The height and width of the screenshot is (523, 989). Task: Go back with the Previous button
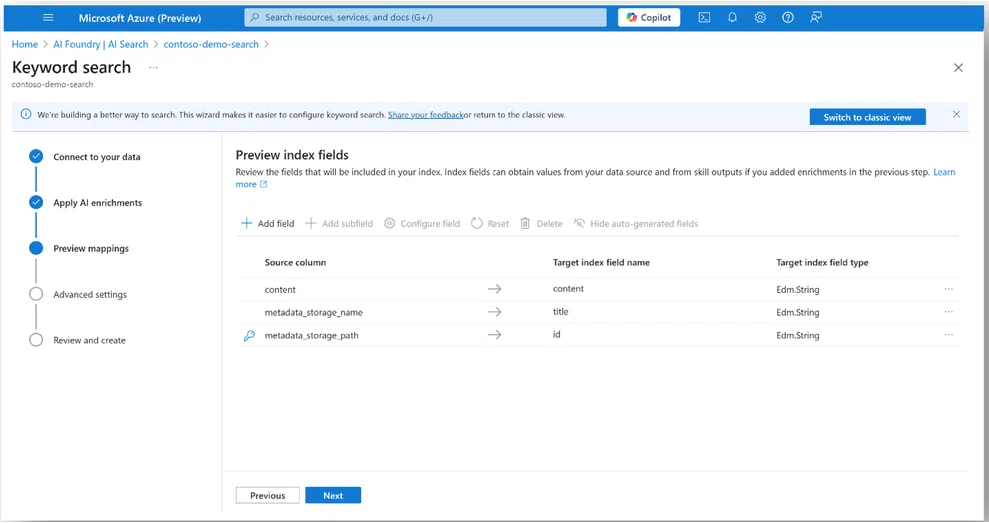[267, 495]
